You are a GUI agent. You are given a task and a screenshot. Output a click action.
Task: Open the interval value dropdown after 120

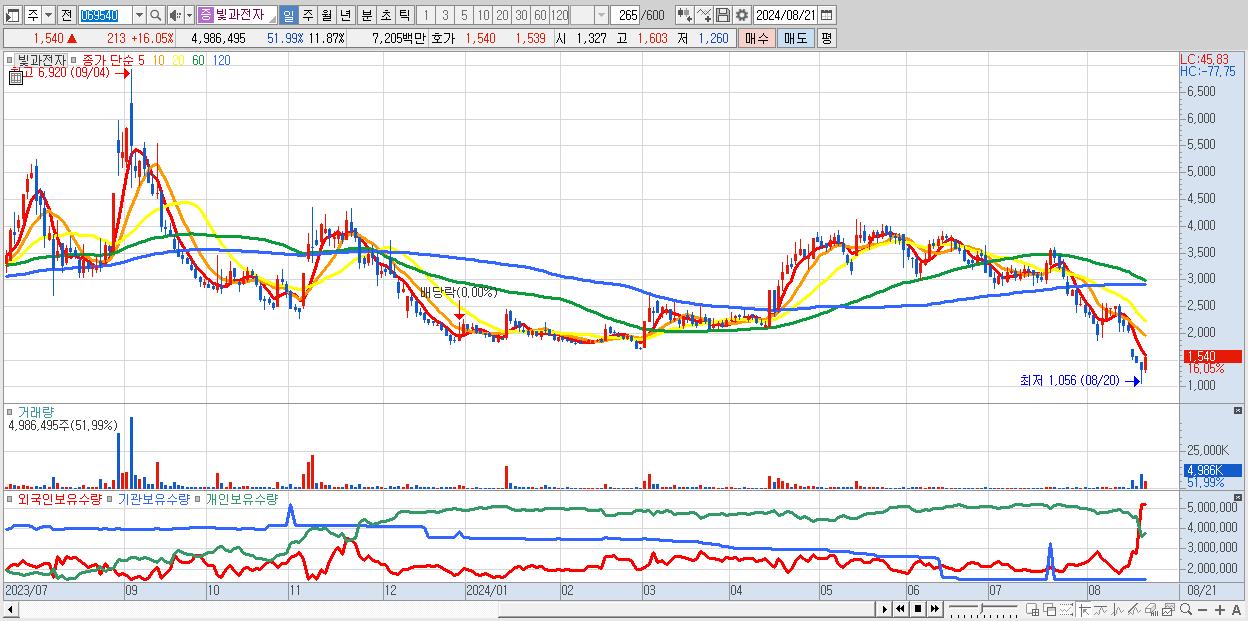(601, 15)
